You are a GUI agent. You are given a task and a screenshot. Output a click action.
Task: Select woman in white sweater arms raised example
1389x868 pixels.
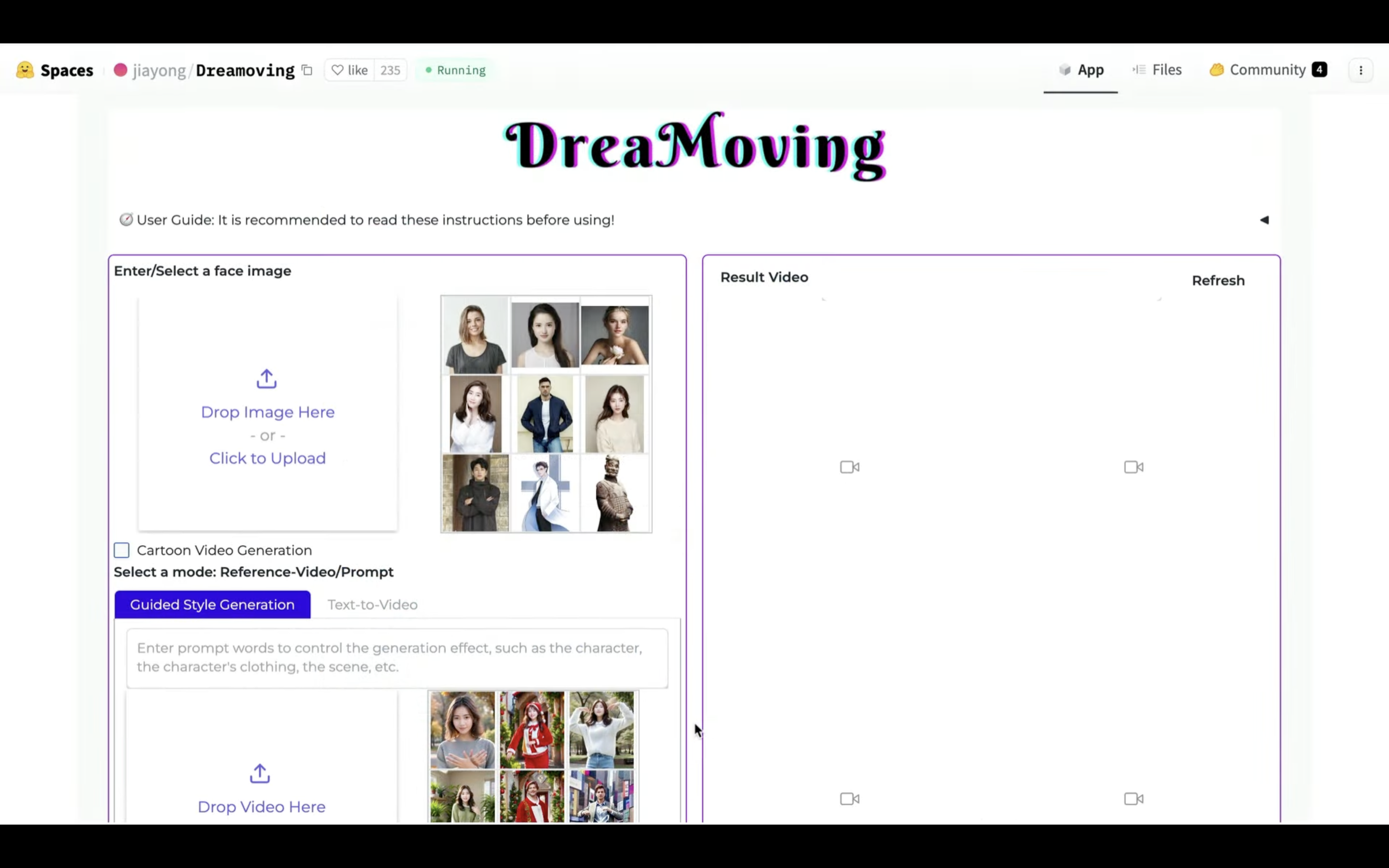click(x=601, y=730)
